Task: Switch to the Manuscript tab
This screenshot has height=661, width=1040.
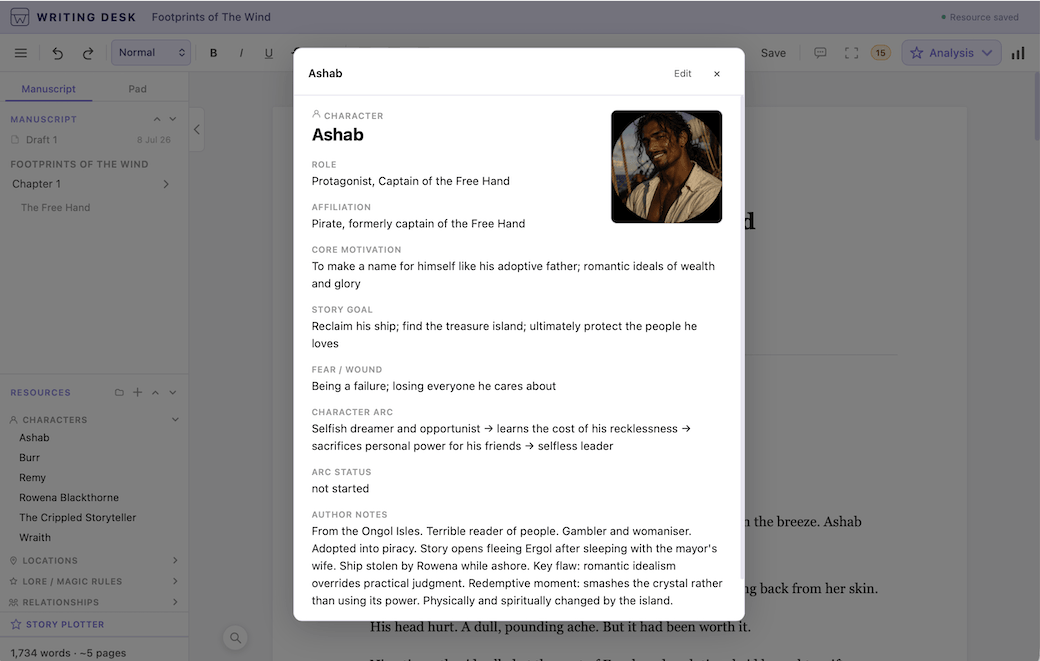Action: [x=48, y=89]
